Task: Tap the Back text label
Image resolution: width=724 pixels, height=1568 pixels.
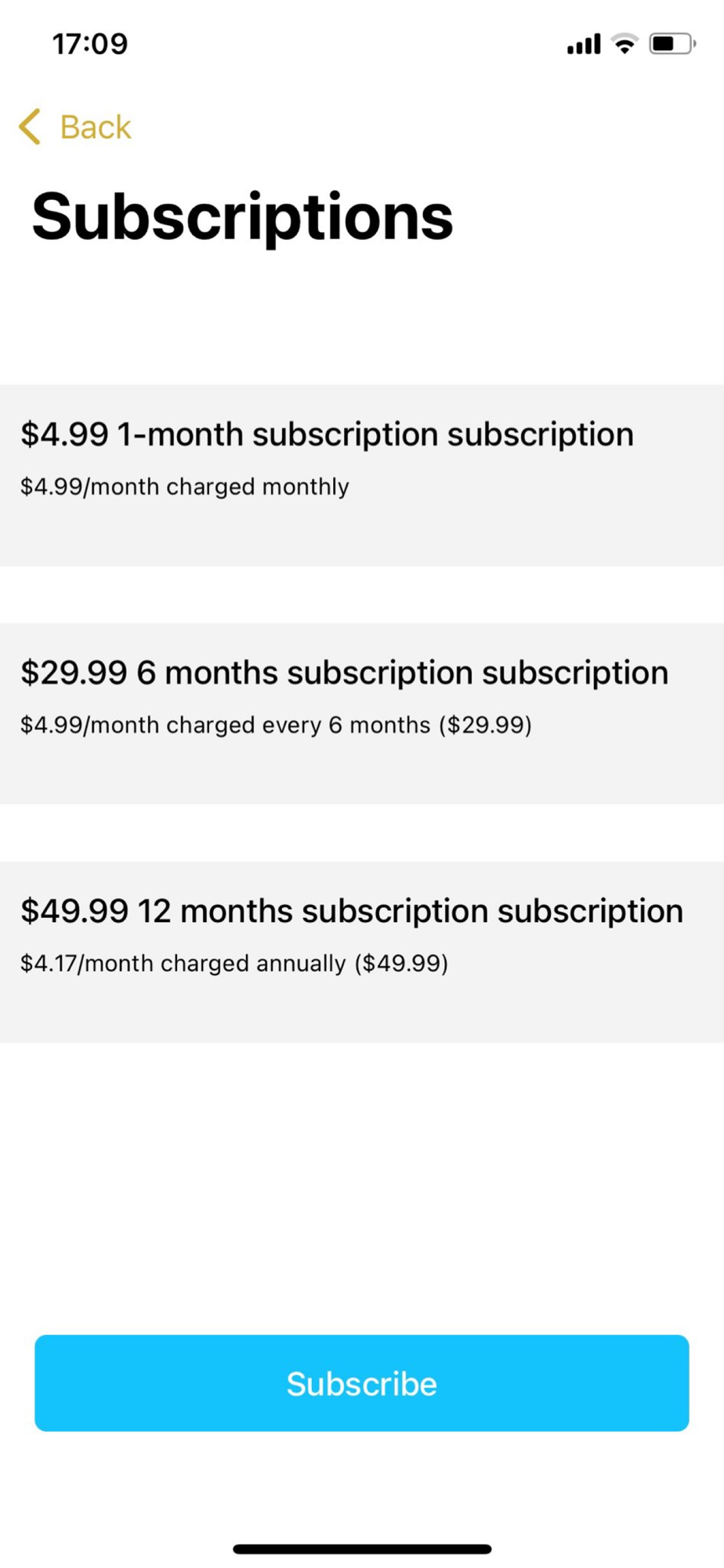Action: click(x=96, y=127)
